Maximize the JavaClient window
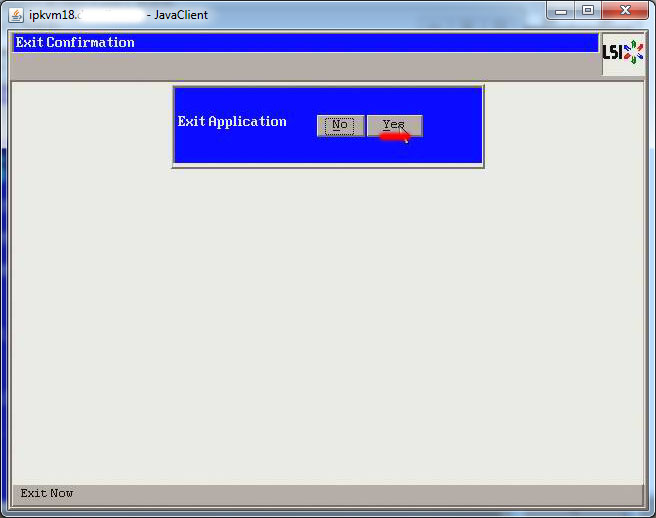Screen dimensions: 656x518 [x=589, y=11]
